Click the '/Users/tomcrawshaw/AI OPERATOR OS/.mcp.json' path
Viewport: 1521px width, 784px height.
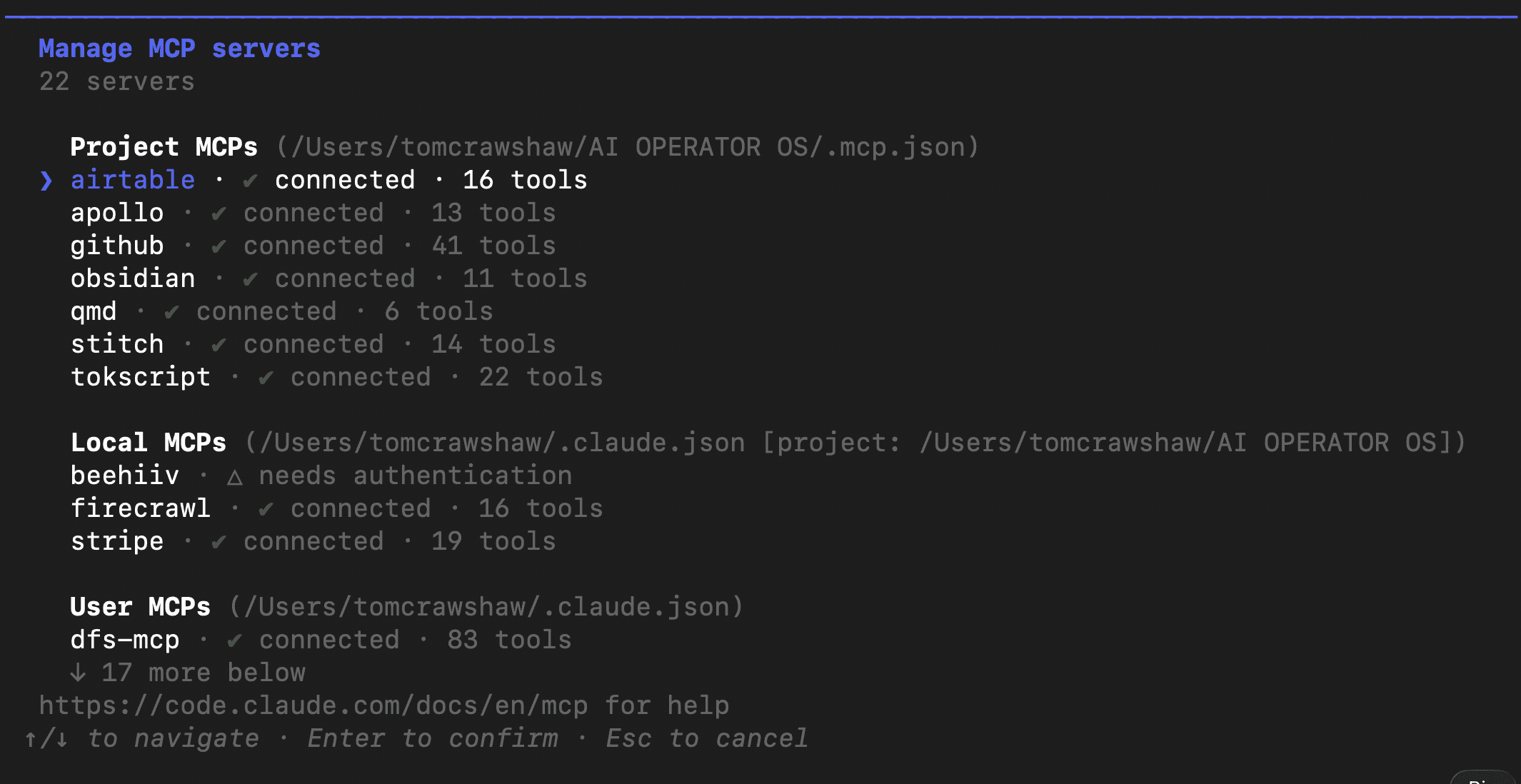628,147
